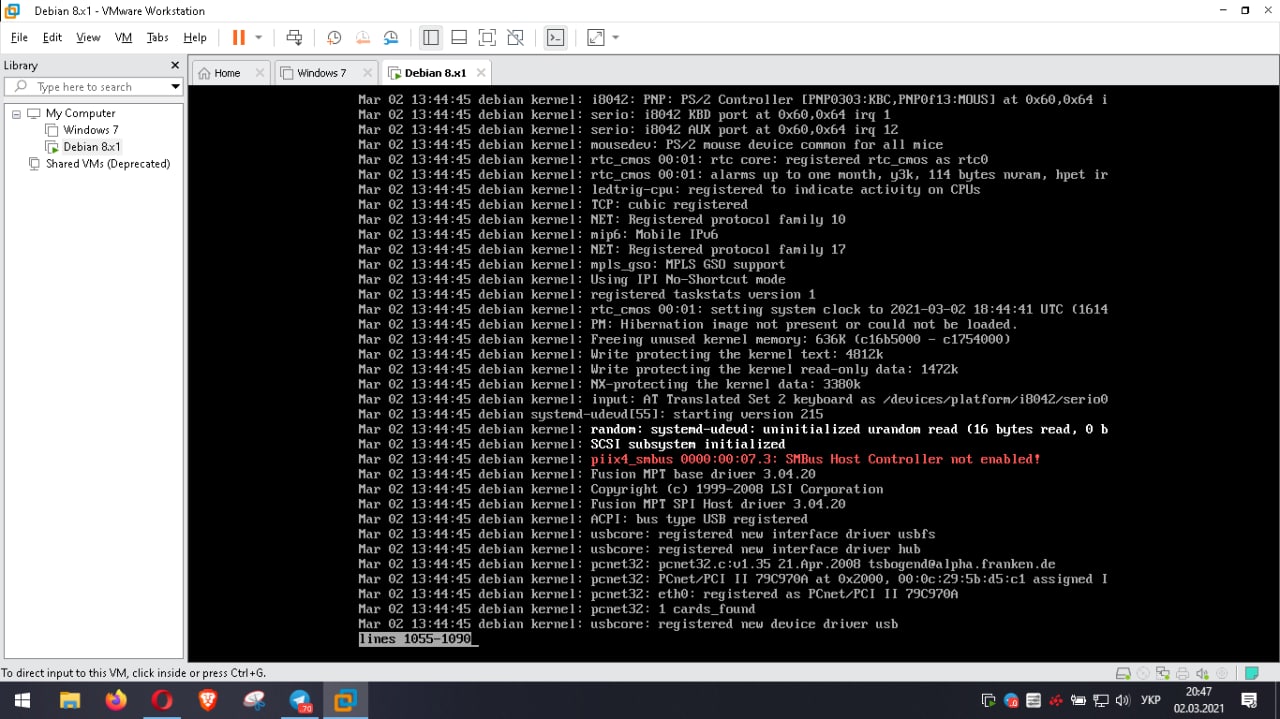Select Shared VMs (Deprecated) entry
The width and height of the screenshot is (1280, 719).
(107, 164)
